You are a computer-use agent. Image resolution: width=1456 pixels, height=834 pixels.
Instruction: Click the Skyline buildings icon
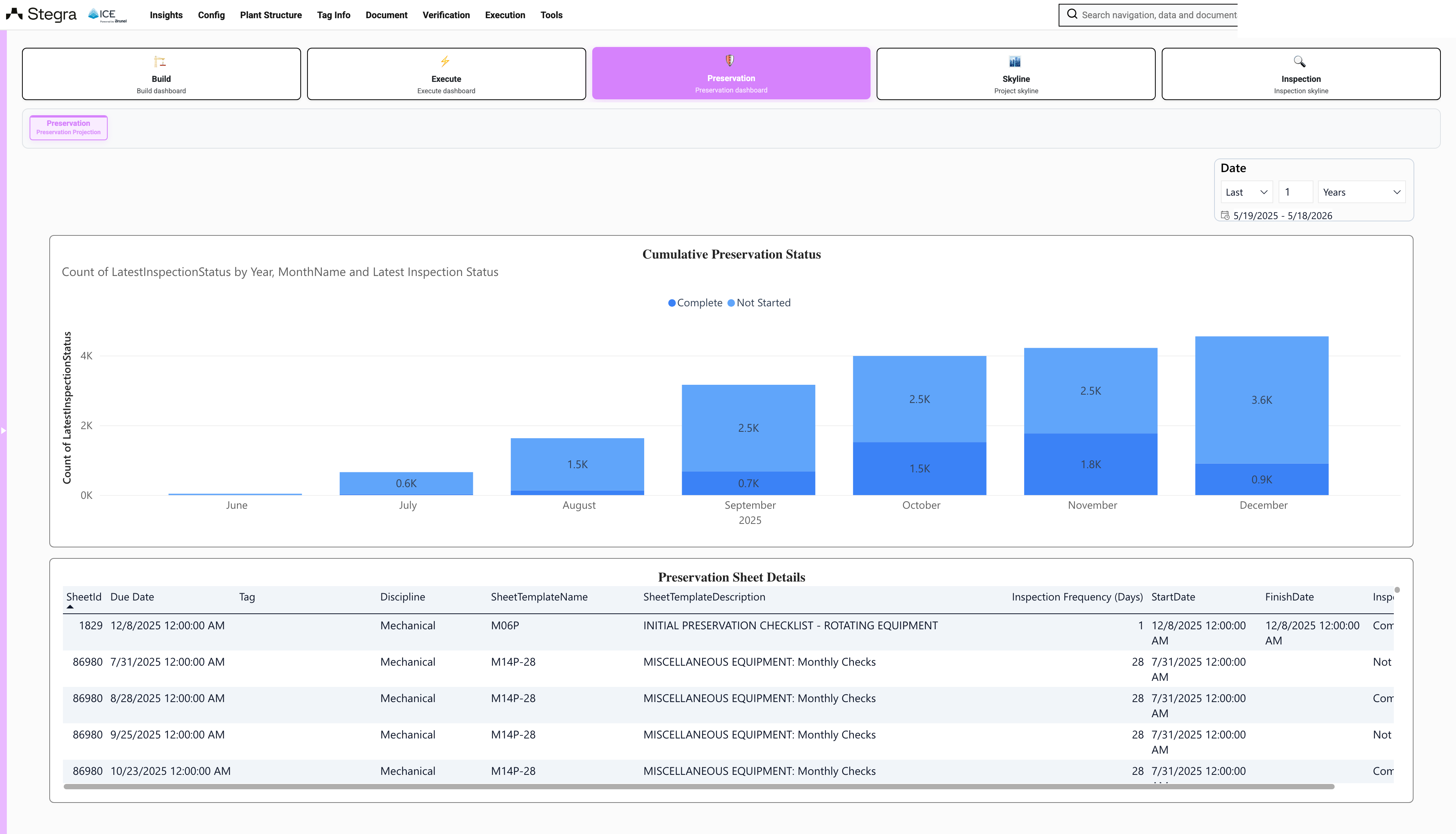click(x=1015, y=61)
